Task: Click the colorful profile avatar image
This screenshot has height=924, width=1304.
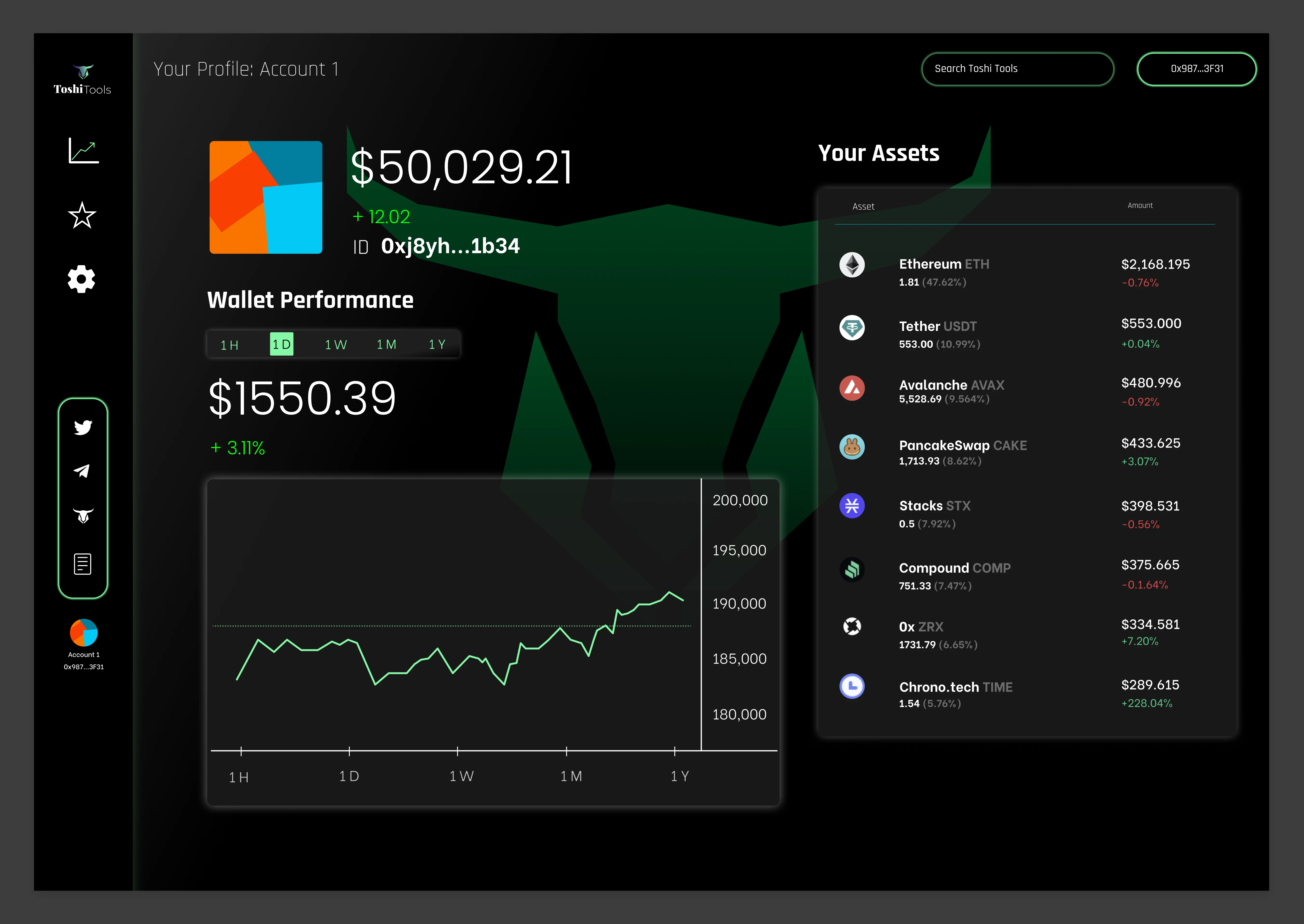Action: tap(266, 197)
